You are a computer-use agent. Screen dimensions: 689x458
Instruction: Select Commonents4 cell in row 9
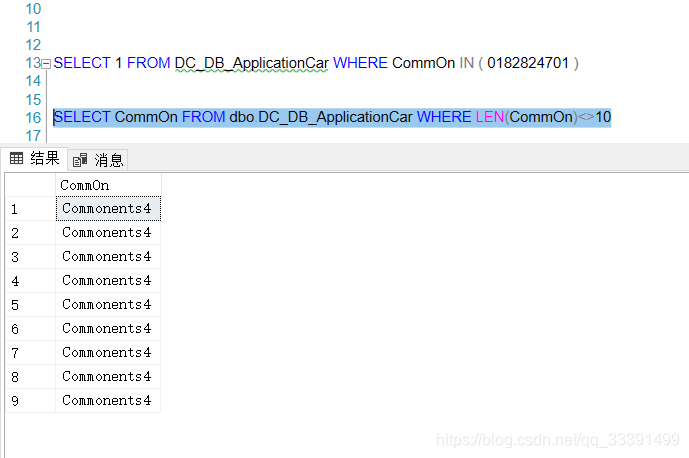[x=108, y=400]
